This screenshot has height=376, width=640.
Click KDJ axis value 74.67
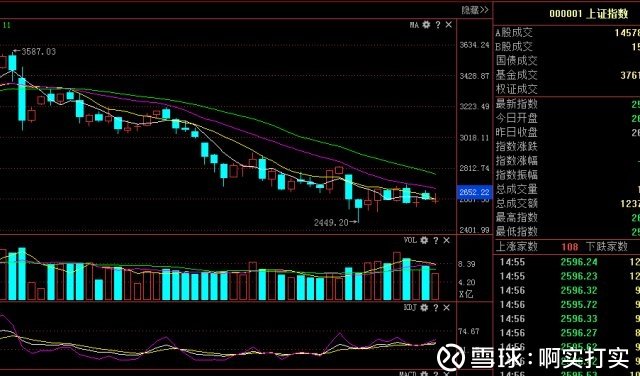(x=468, y=332)
